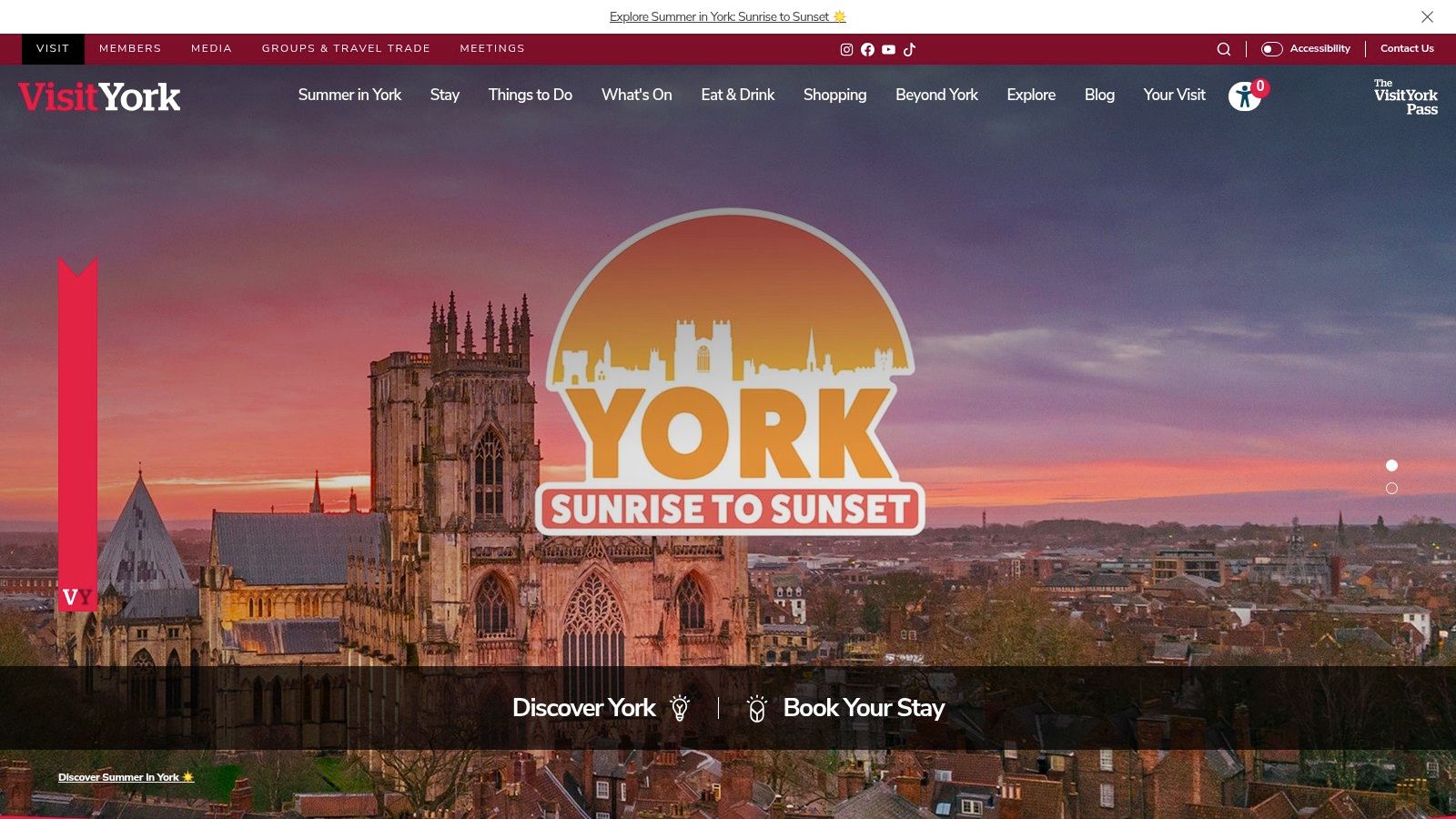The image size is (1456, 819).
Task: Open the Summer in York menu
Action: 349,95
